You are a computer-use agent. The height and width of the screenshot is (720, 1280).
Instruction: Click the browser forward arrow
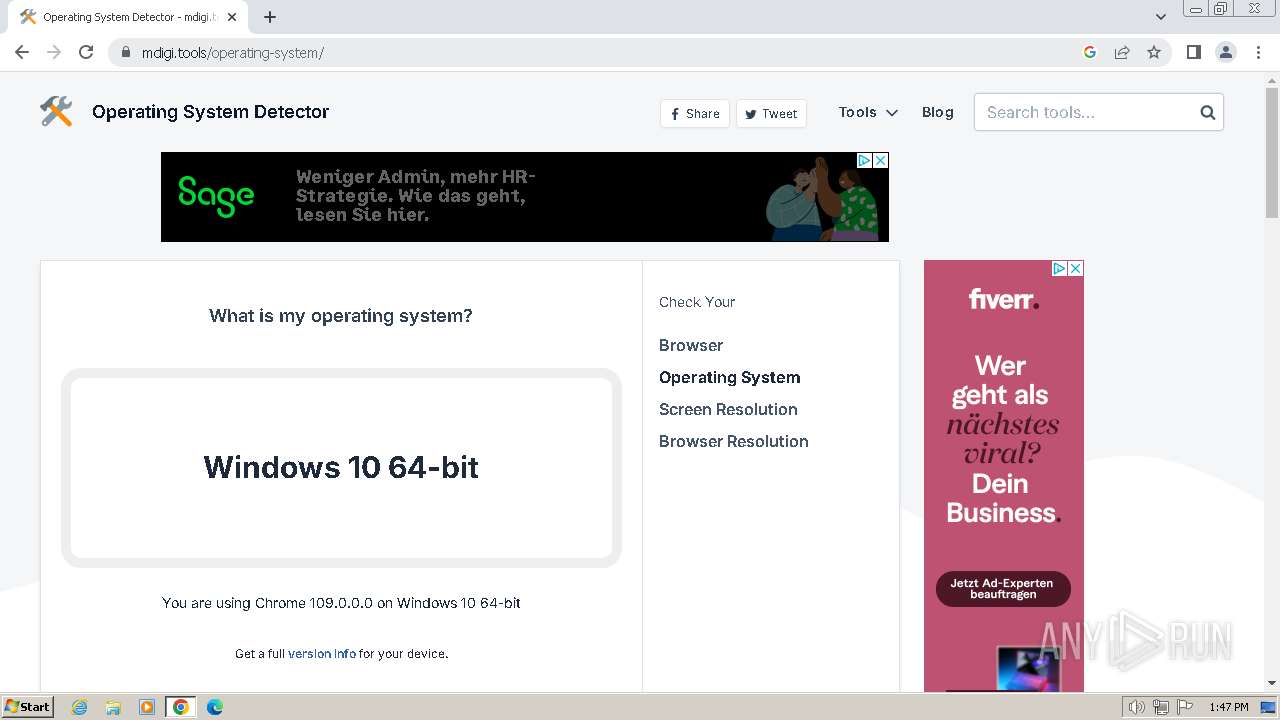(x=54, y=52)
